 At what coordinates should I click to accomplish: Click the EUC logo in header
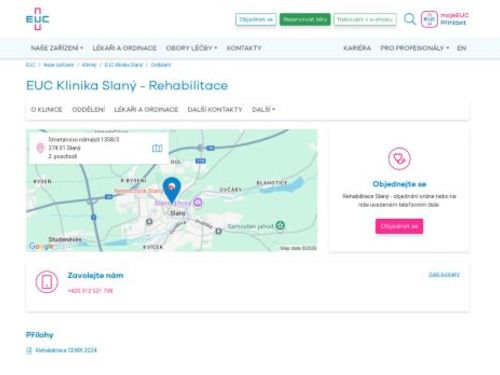[37, 19]
